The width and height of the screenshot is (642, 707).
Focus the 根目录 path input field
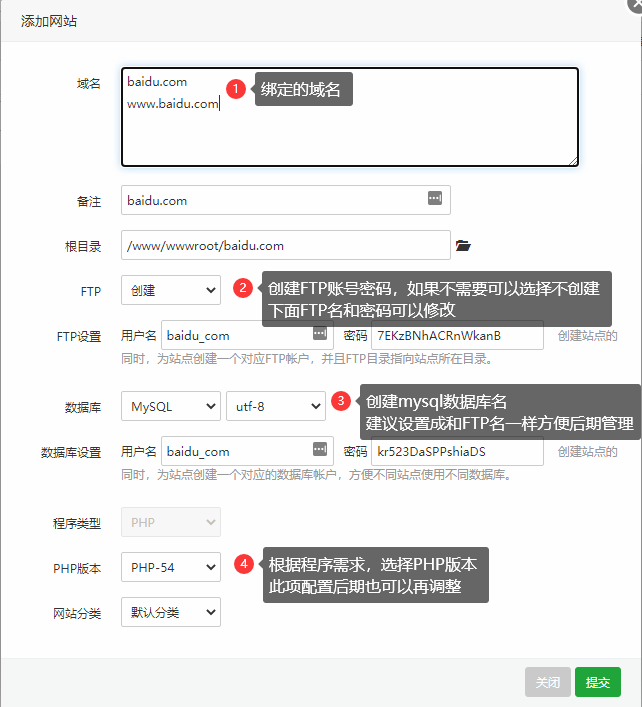click(x=285, y=245)
